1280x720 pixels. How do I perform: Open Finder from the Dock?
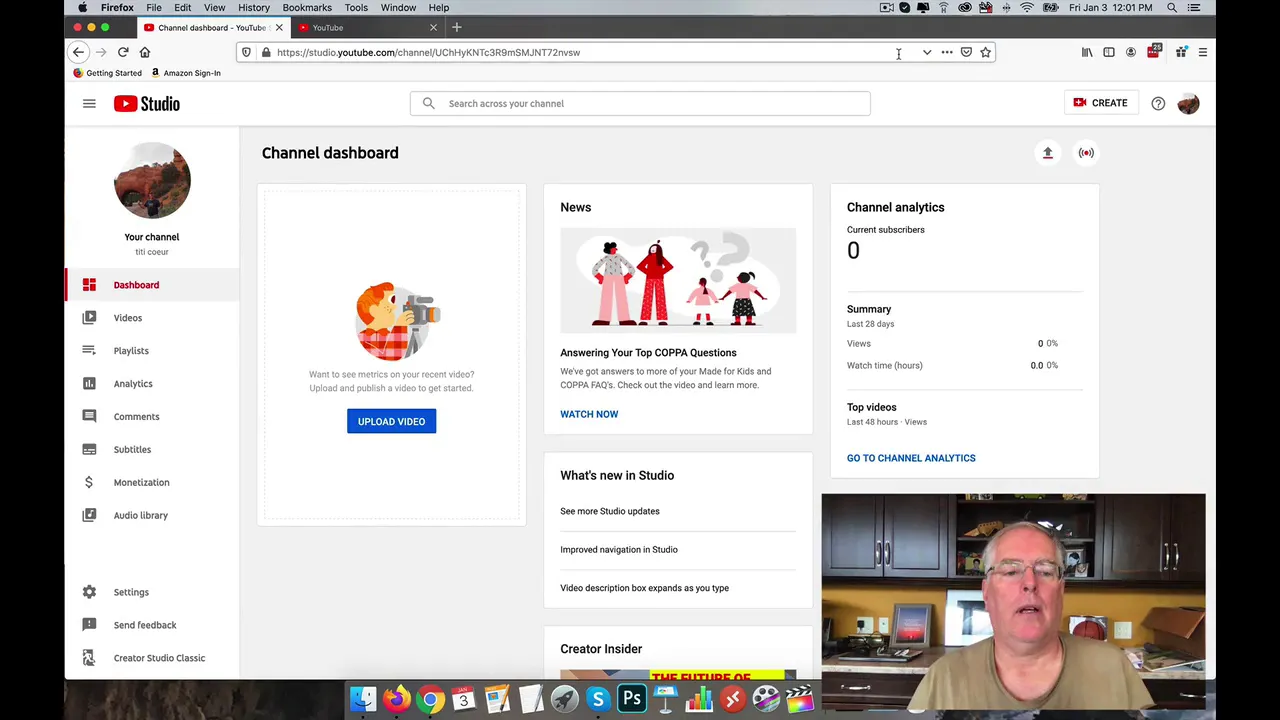pos(363,699)
